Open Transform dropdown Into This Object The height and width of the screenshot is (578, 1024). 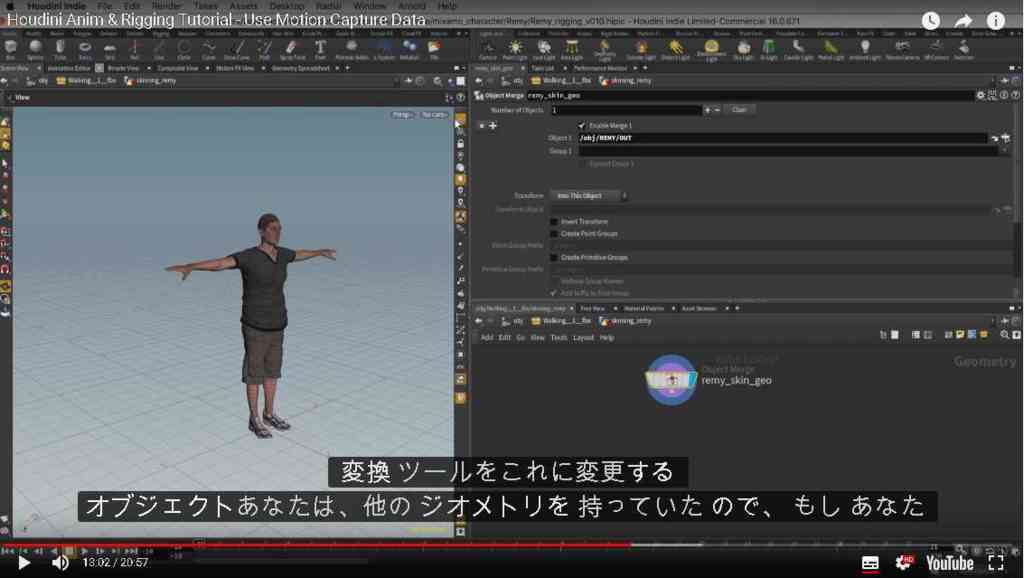coord(588,196)
